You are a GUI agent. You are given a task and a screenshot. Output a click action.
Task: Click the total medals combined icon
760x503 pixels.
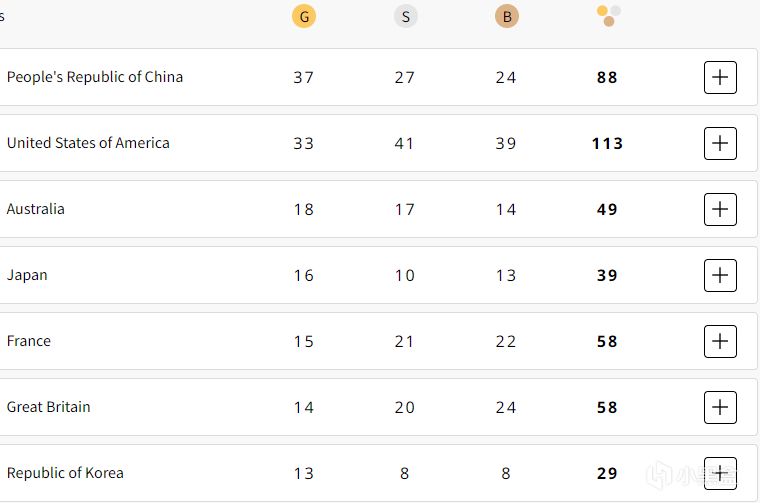(608, 15)
